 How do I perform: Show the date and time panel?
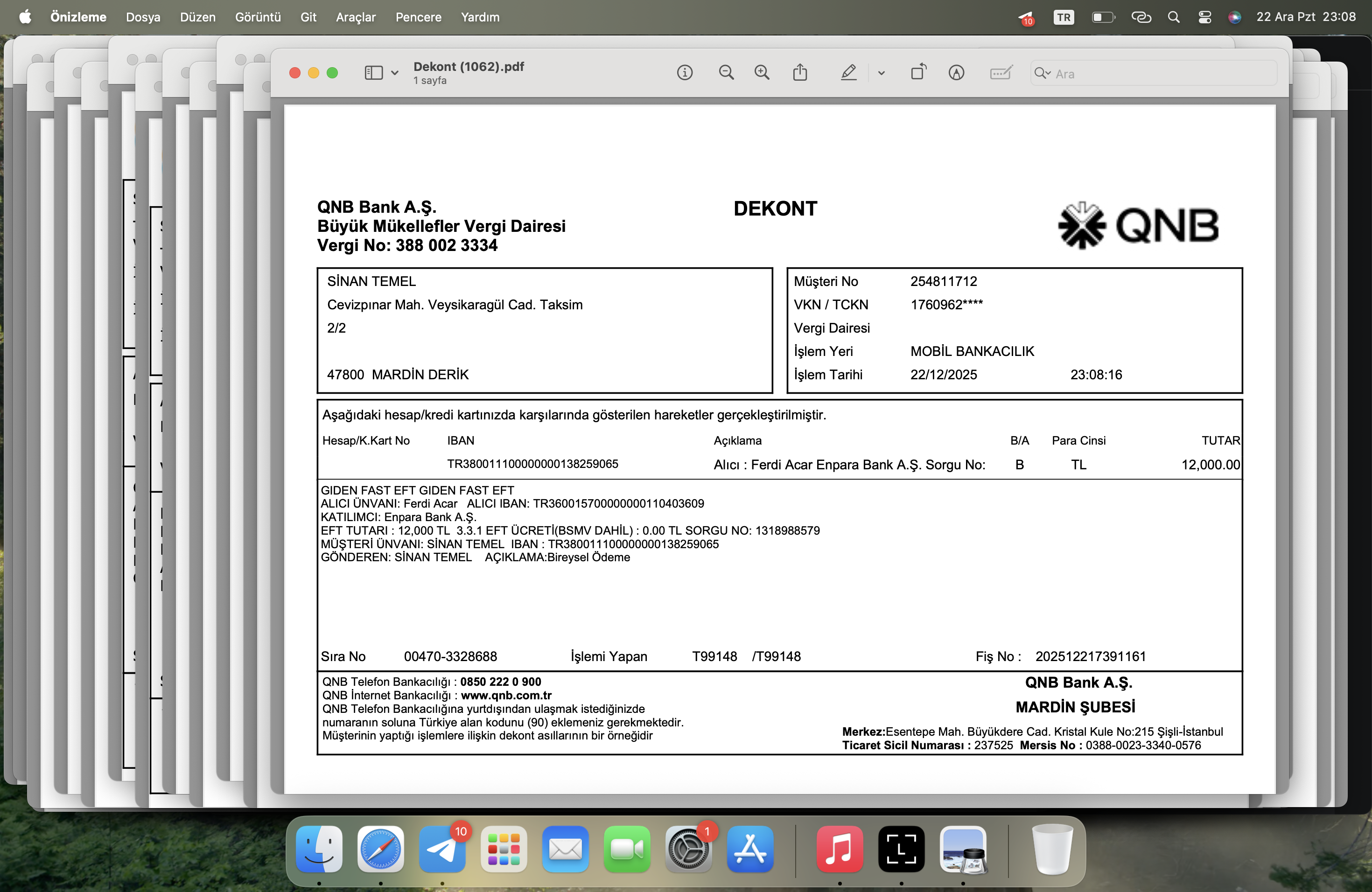coord(1306,17)
